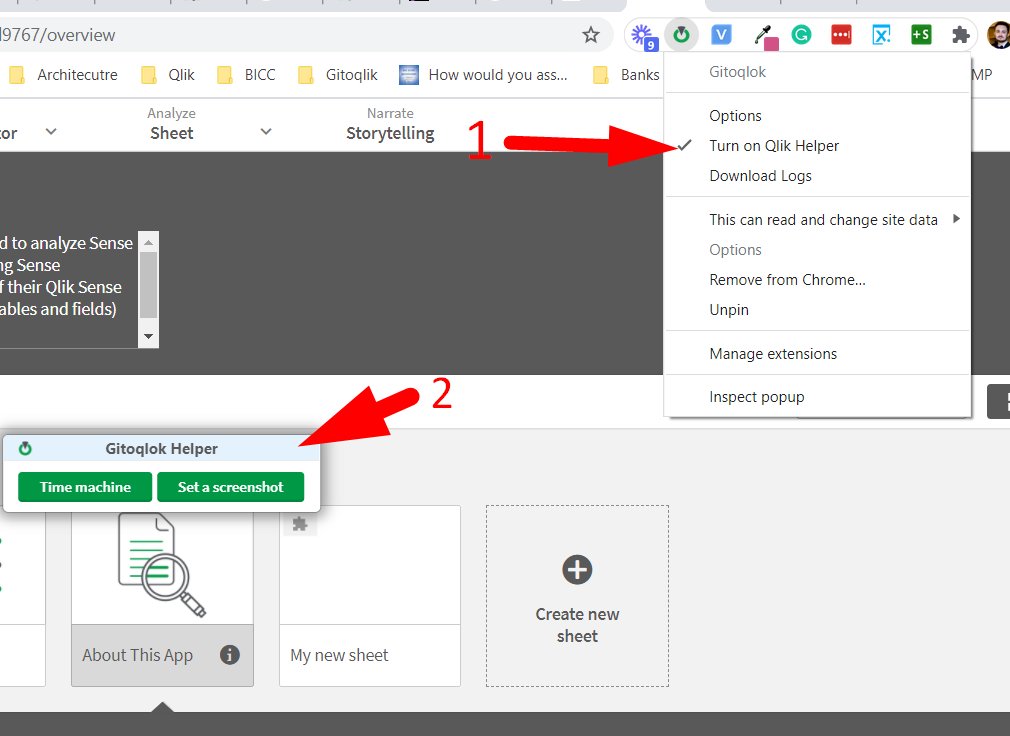Open the BICC bookmarks folder
1010x736 pixels.
(246, 75)
